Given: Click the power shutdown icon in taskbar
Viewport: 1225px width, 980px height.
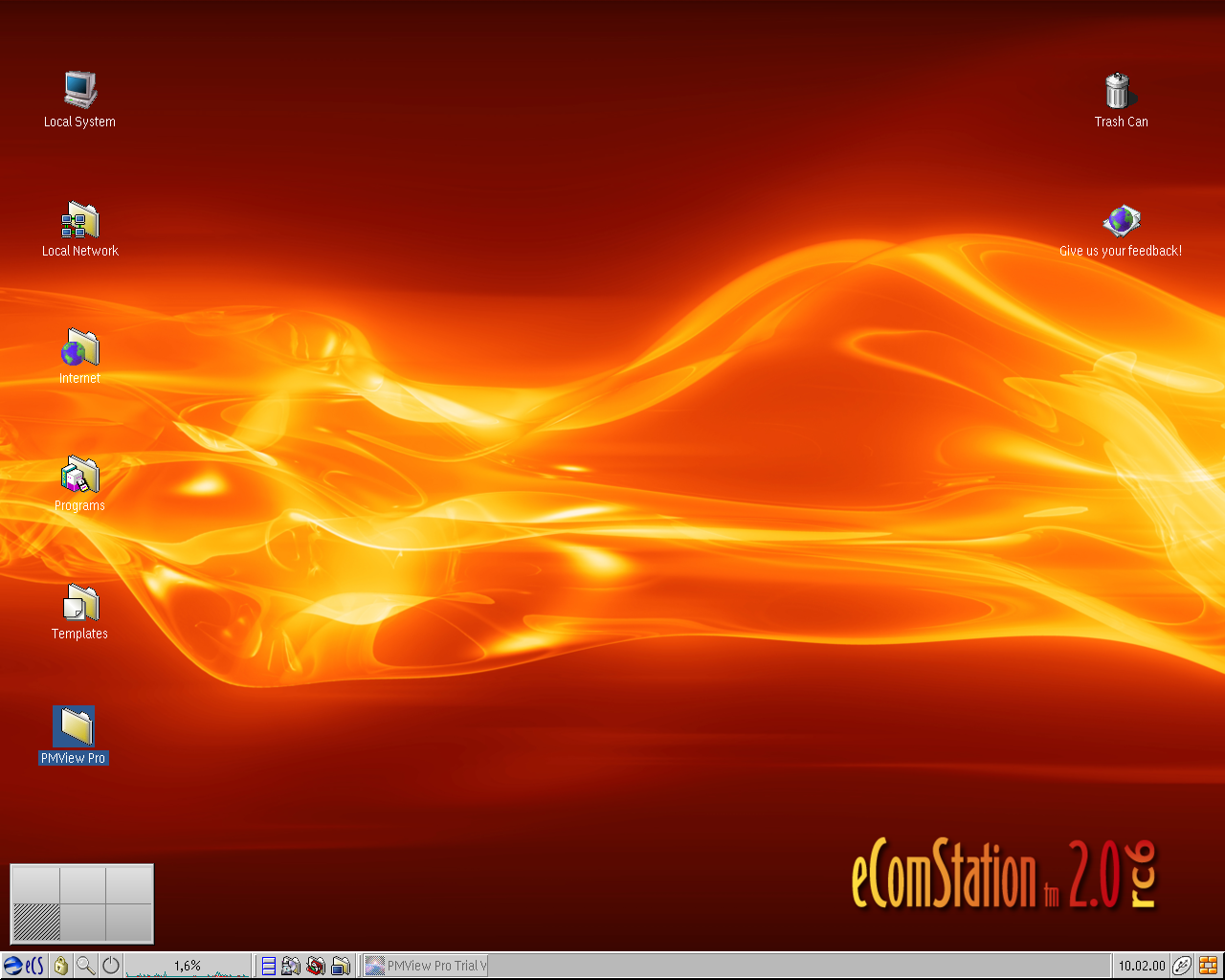Looking at the screenshot, I should pos(111,966).
